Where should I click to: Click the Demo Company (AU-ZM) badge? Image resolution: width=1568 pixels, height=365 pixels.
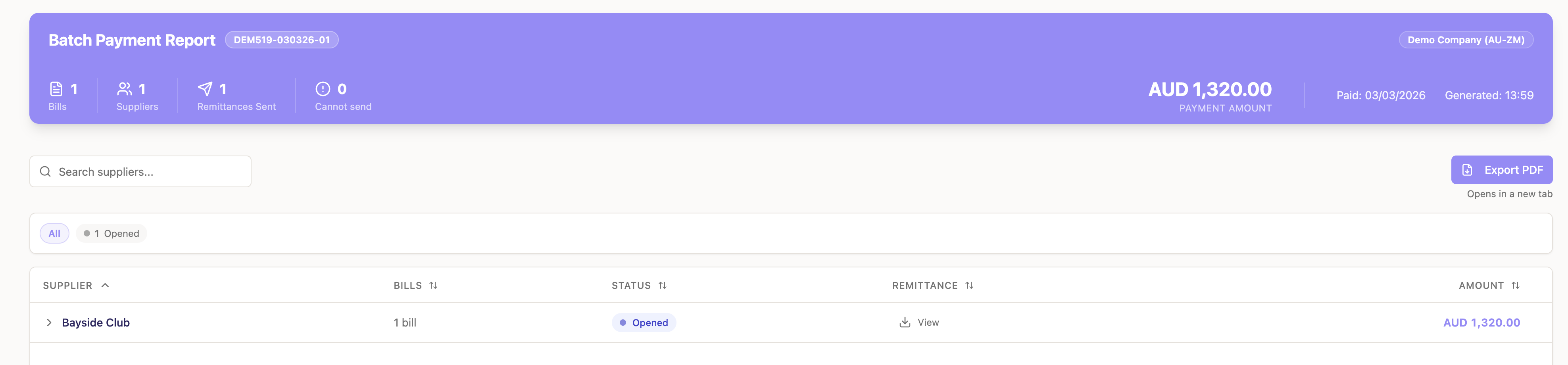(x=1465, y=40)
